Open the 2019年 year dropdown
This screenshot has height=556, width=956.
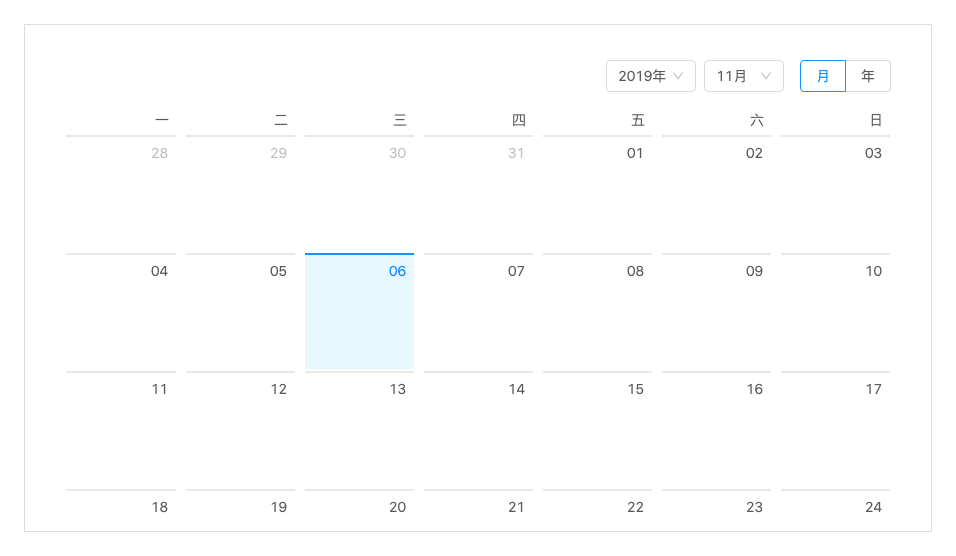tap(650, 76)
